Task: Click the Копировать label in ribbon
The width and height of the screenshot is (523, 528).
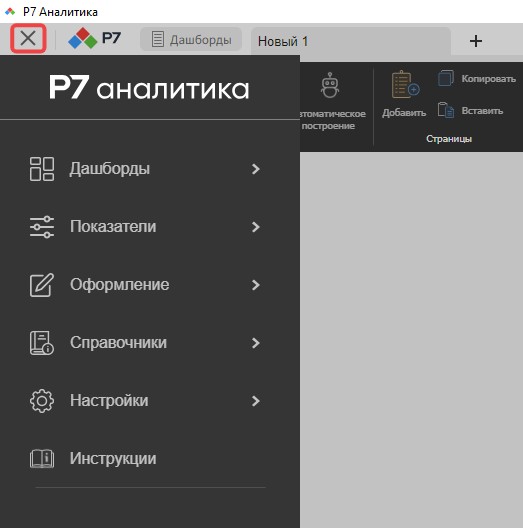Action: coord(488,79)
